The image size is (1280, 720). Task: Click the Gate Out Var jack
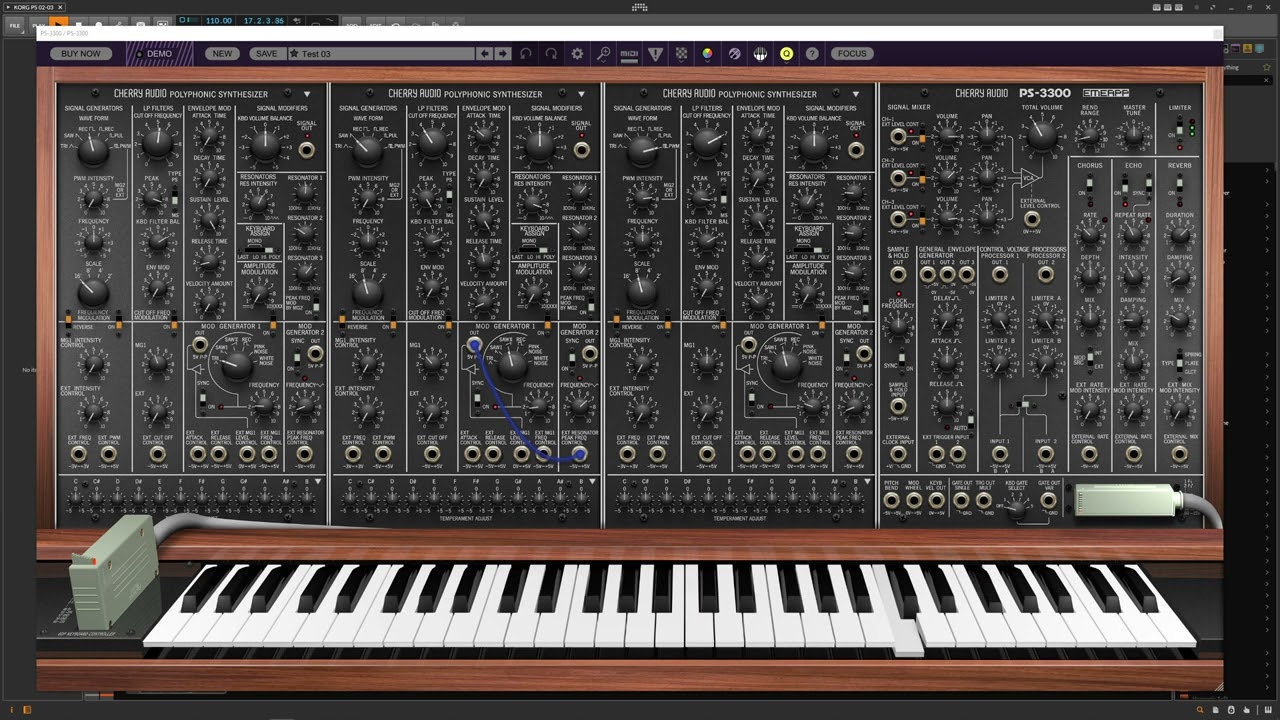click(x=1048, y=500)
